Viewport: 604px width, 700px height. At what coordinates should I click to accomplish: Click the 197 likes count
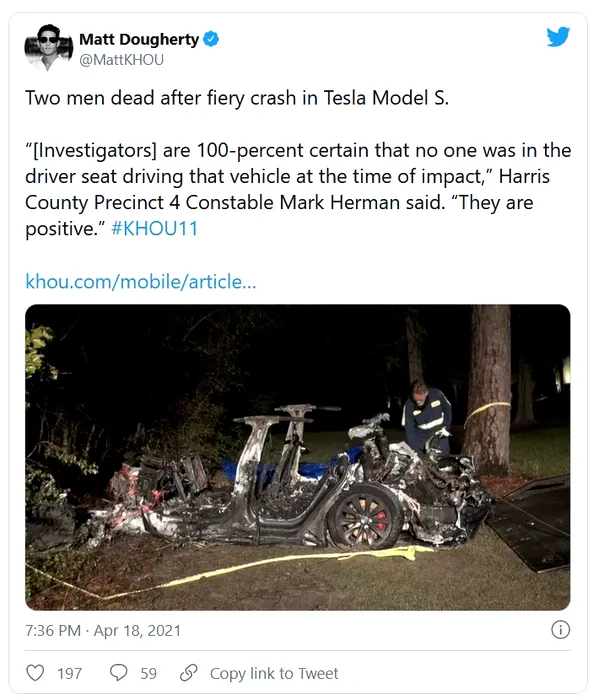[69, 673]
